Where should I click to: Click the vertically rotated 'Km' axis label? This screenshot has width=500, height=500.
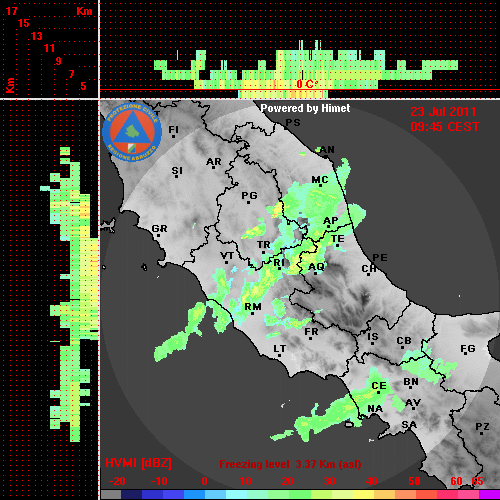[x=11, y=85]
